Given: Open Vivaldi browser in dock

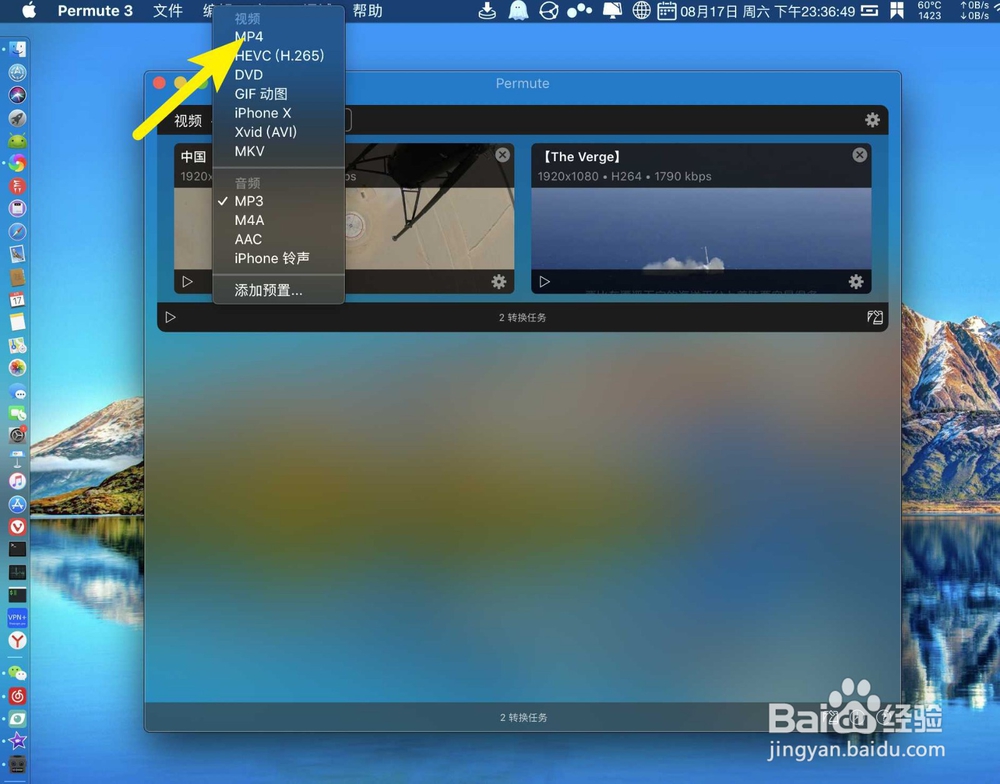Looking at the screenshot, I should tap(17, 526).
